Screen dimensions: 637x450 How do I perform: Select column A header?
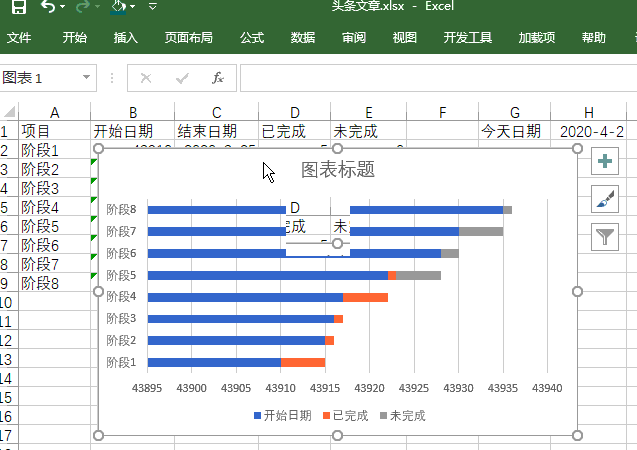pyautogui.click(x=54, y=112)
